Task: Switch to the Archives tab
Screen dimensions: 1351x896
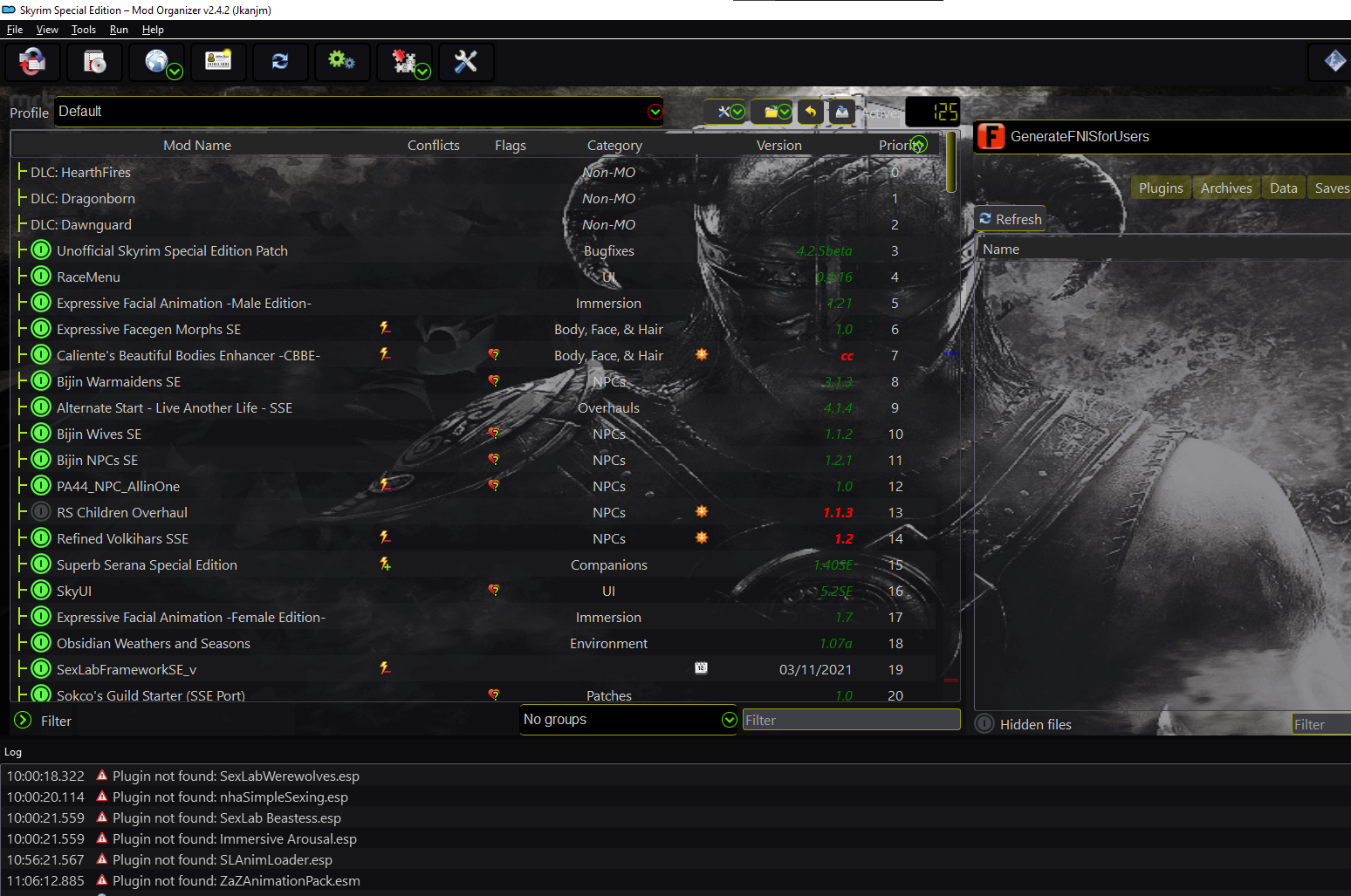Action: [1226, 188]
